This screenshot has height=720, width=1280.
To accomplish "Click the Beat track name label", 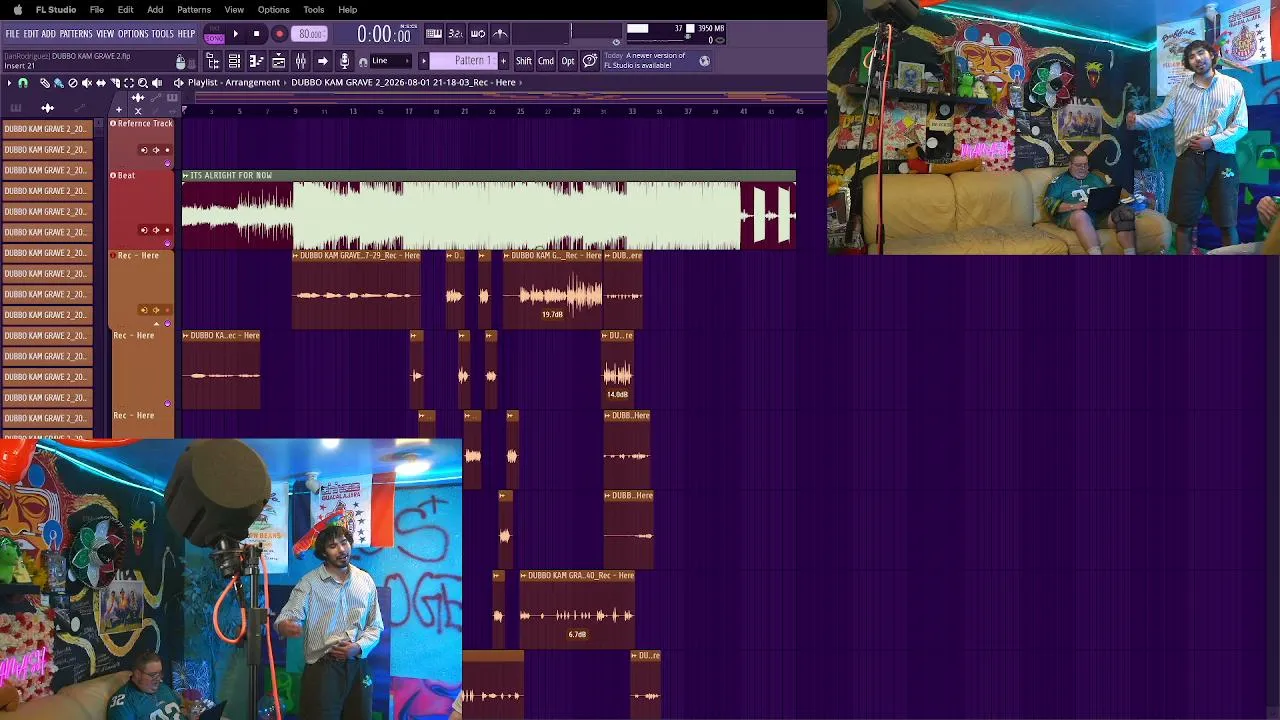I will point(126,176).
